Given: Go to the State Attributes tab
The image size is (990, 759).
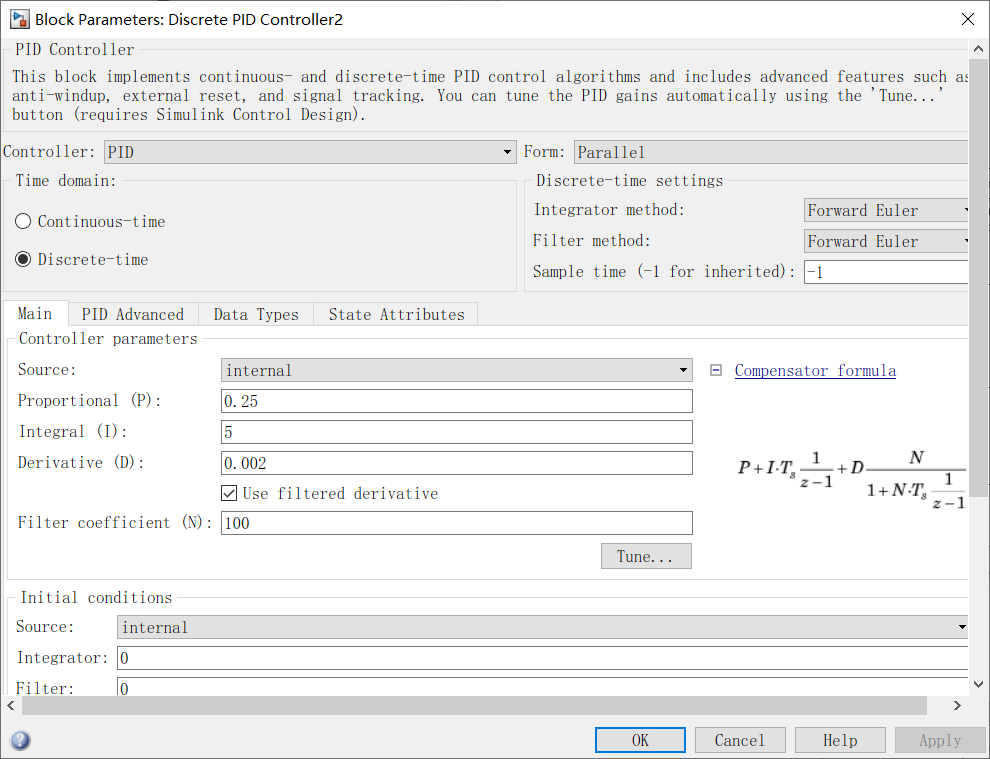Looking at the screenshot, I should click(396, 314).
